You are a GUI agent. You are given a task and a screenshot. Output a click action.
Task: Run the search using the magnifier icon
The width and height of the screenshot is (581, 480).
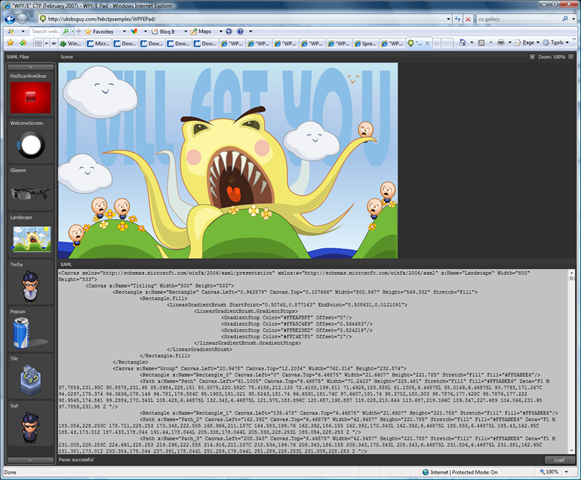point(565,19)
